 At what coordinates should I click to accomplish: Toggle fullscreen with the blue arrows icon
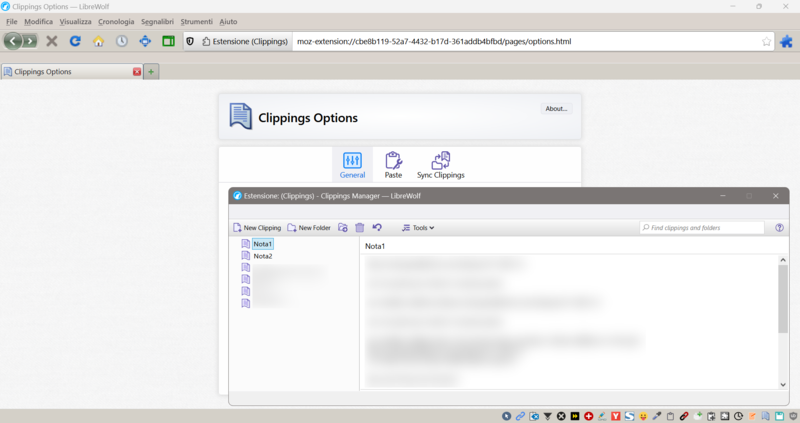click(x=145, y=41)
